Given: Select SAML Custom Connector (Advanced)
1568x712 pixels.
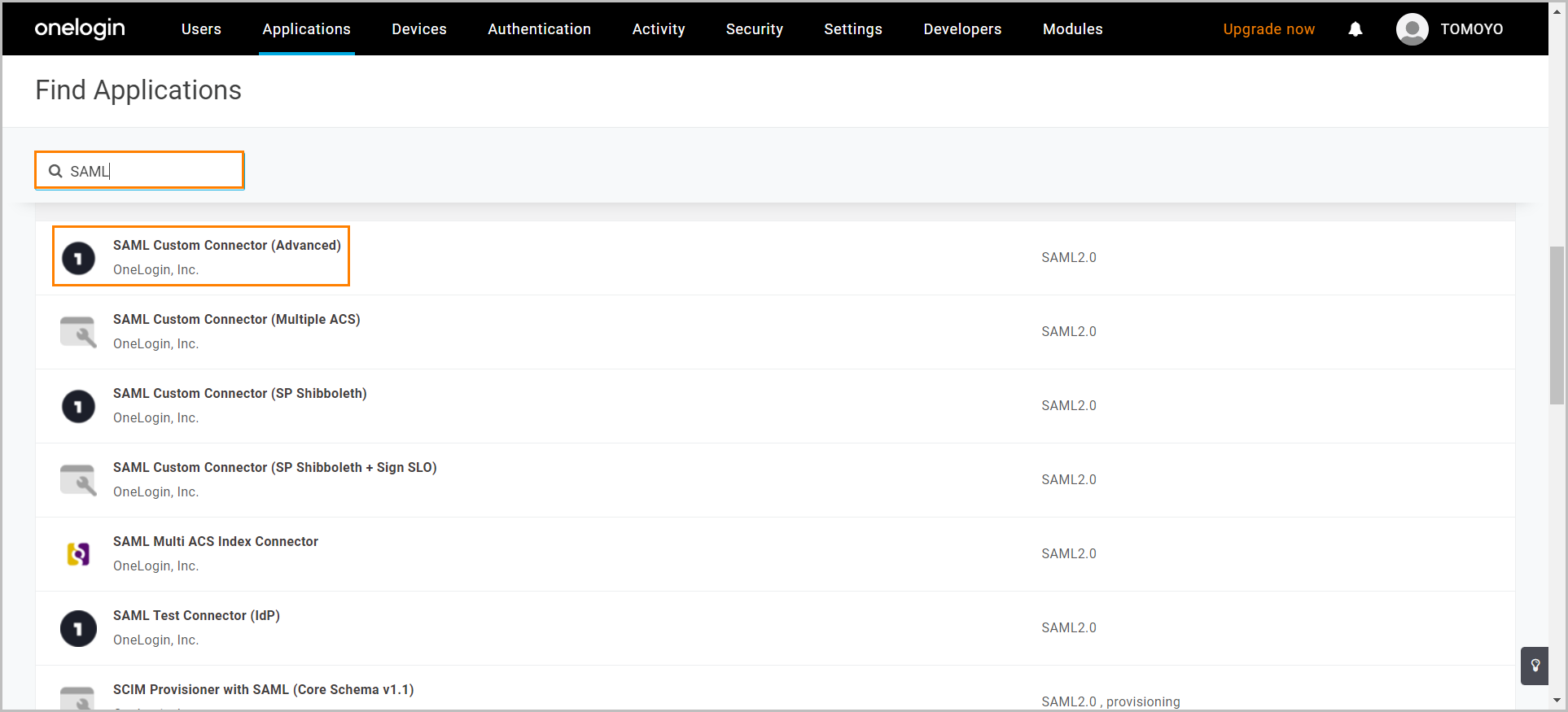Looking at the screenshot, I should (x=226, y=245).
